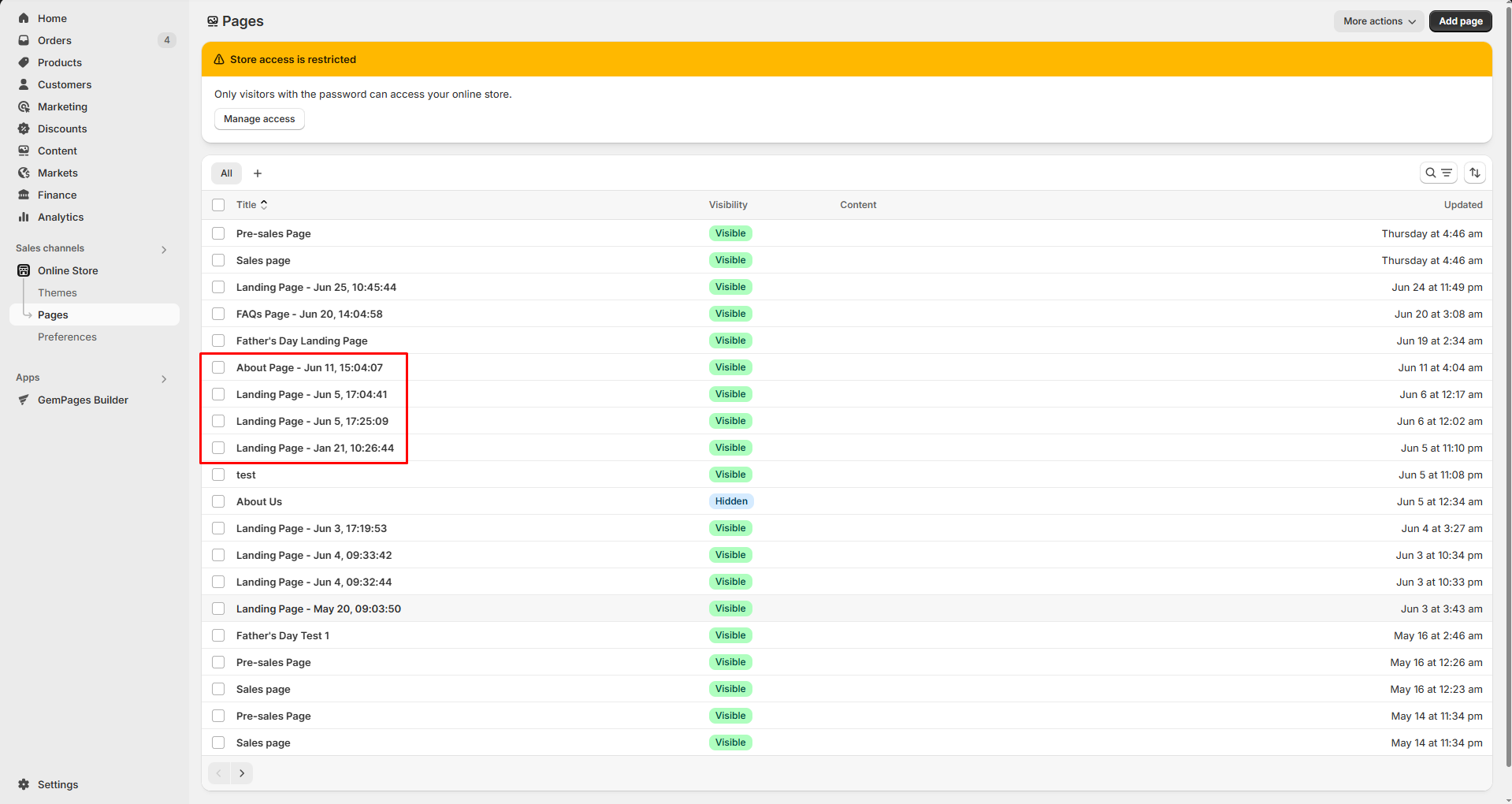1512x804 pixels.
Task: Select the Father's Day Landing Page checkbox
Action: pos(218,341)
